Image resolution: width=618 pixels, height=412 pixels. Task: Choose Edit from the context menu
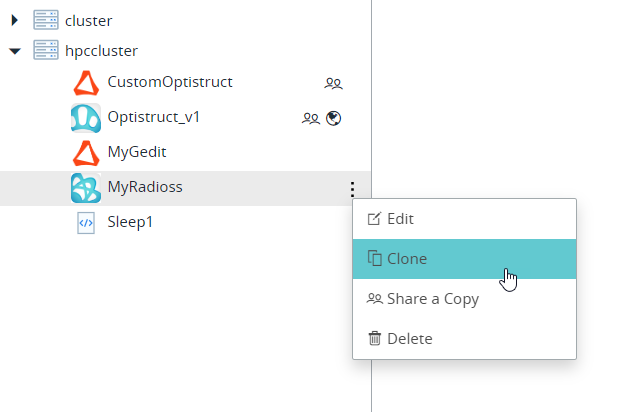[x=400, y=219]
